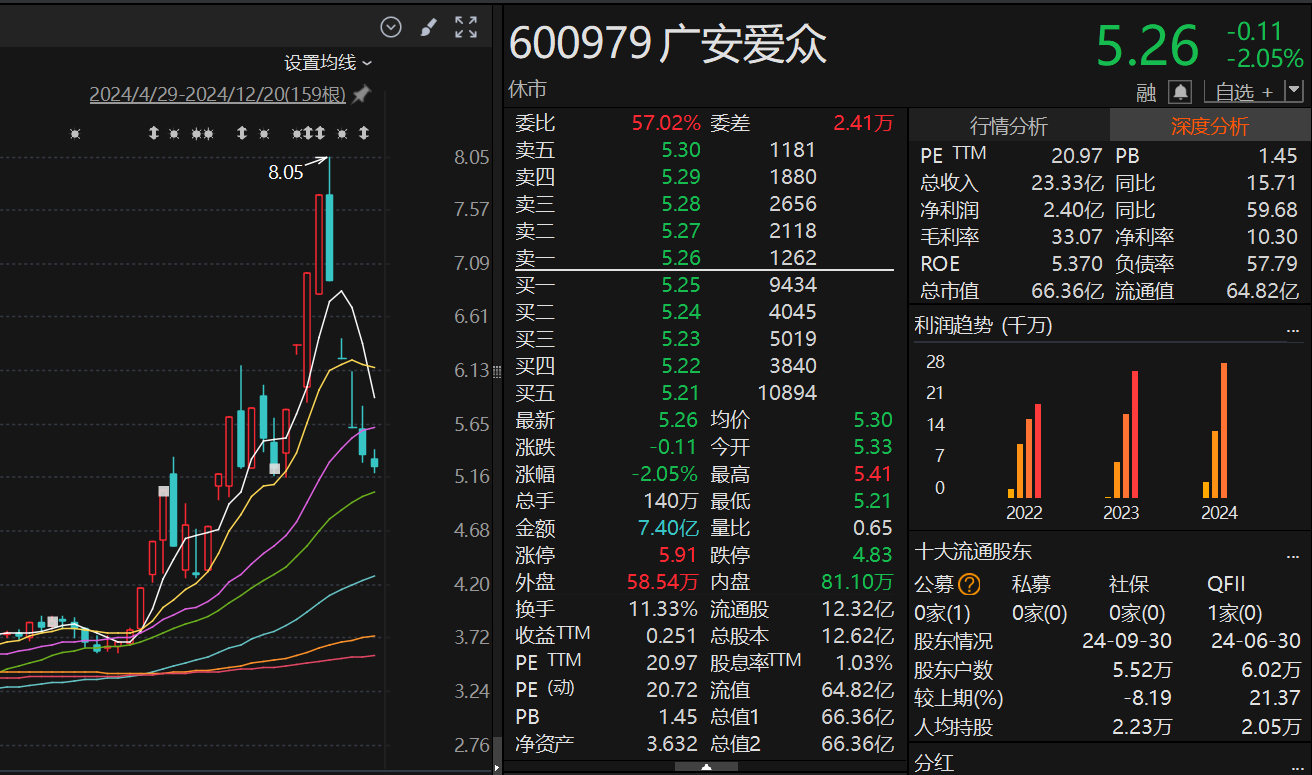Click the 股息率TTM value 1.03%

coord(864,663)
